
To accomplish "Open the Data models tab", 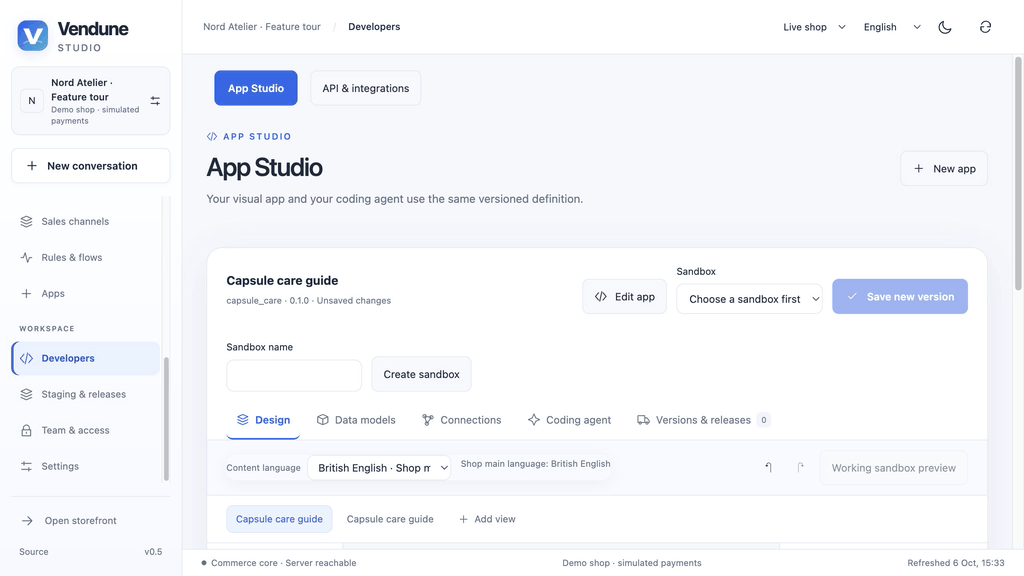I will [356, 420].
